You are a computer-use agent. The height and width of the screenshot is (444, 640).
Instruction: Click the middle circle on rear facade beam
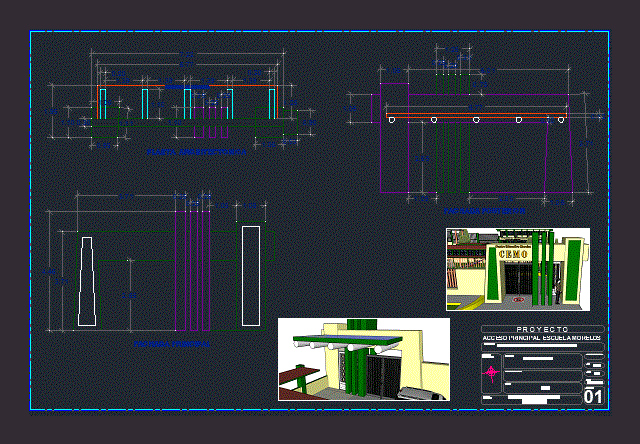pyautogui.click(x=477, y=120)
